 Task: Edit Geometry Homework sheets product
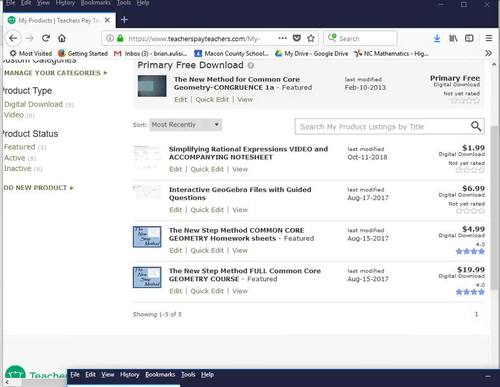[x=175, y=251]
